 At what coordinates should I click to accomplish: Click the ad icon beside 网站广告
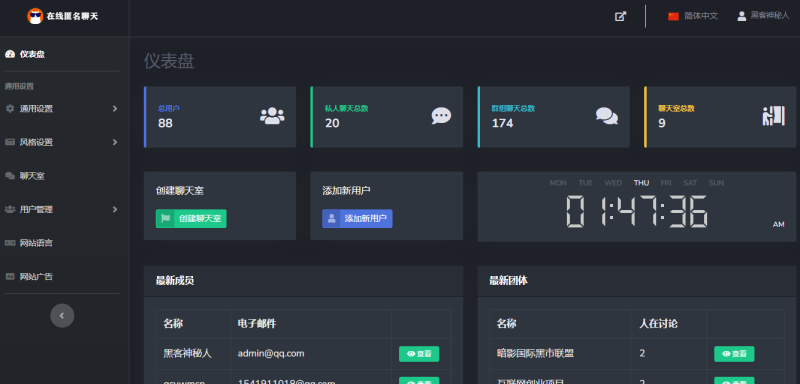tap(10, 277)
